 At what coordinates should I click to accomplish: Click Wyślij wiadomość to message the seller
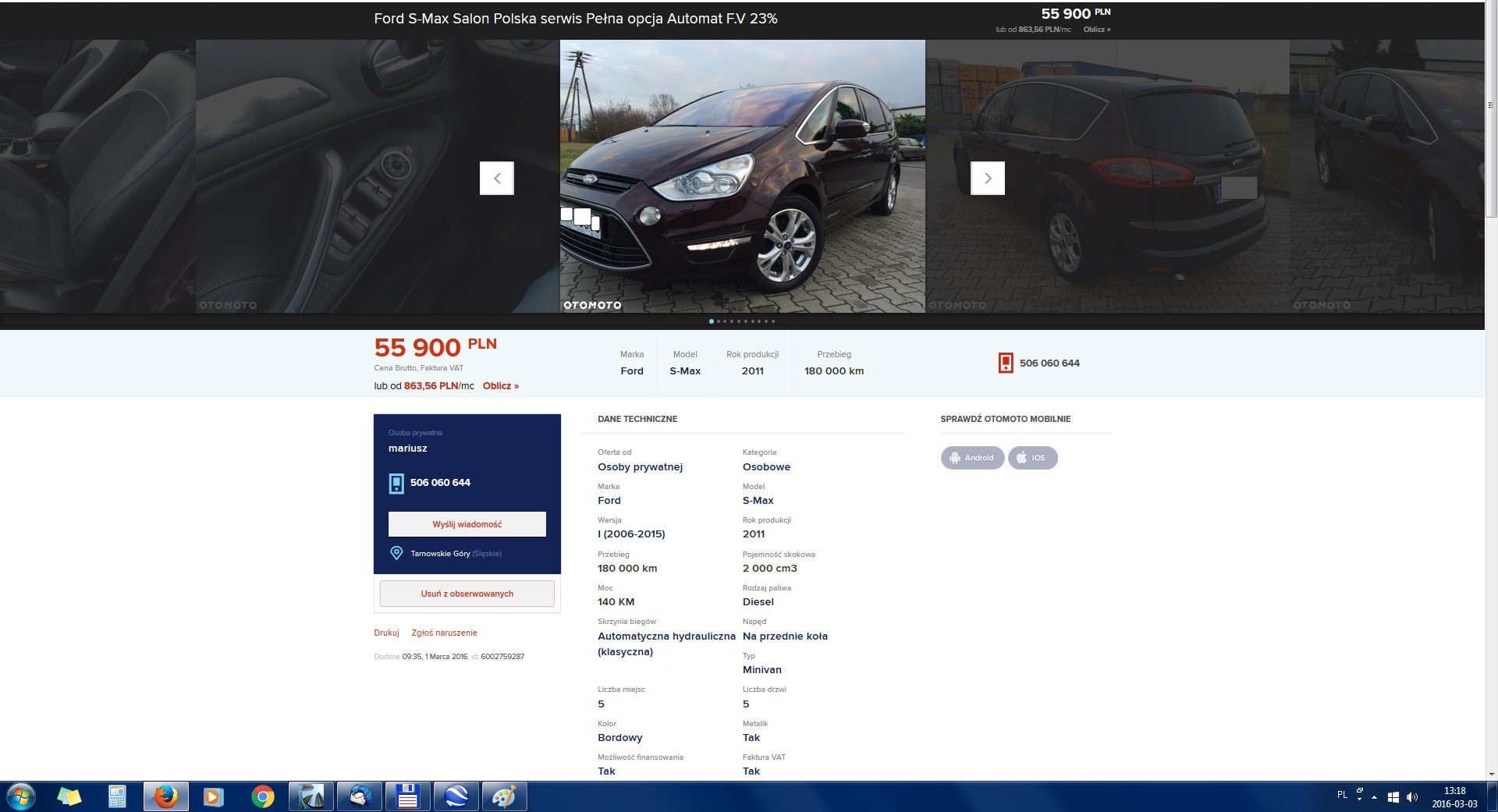(467, 524)
